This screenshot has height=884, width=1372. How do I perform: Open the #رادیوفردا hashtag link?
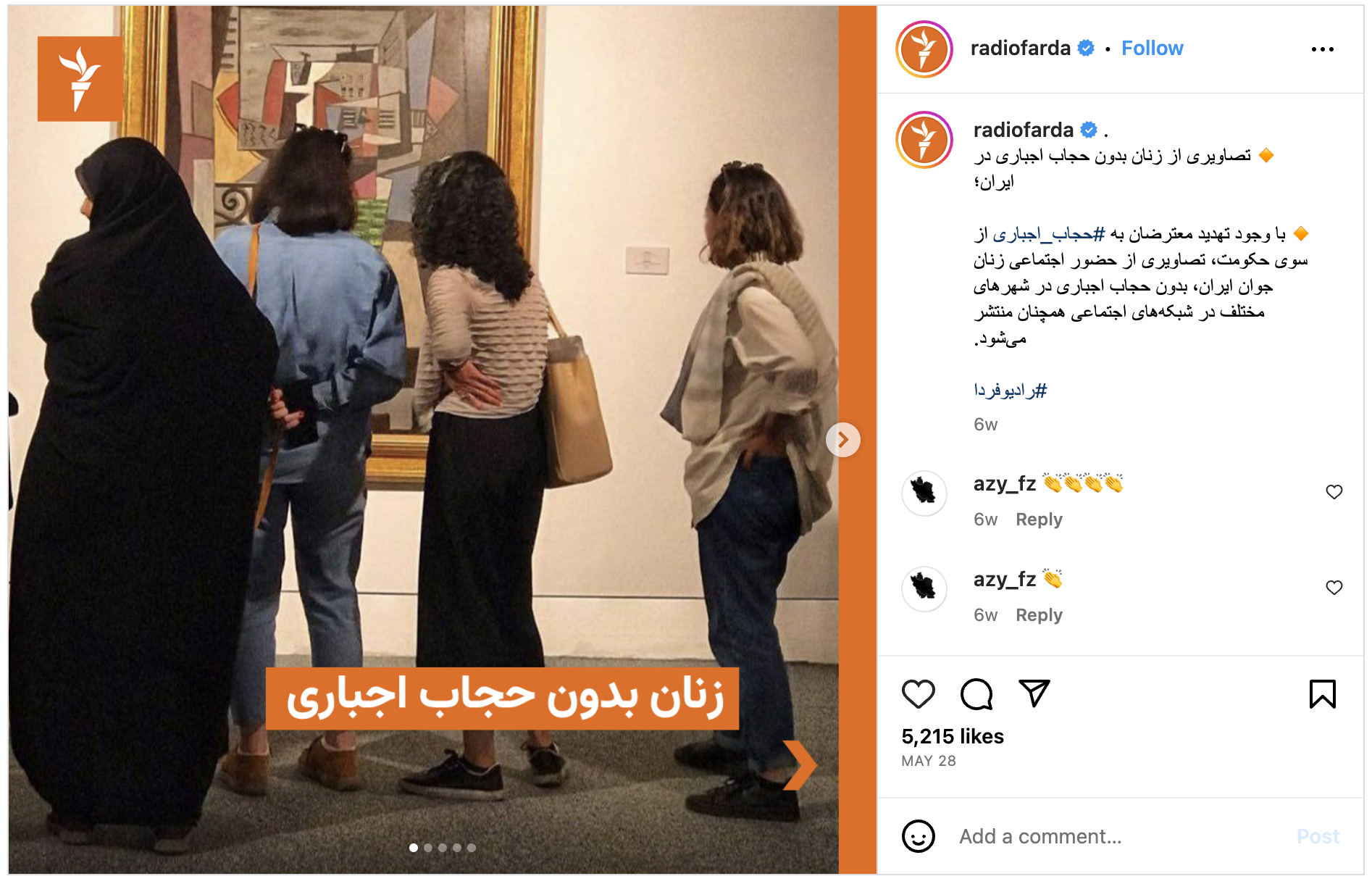pyautogui.click(x=1010, y=391)
